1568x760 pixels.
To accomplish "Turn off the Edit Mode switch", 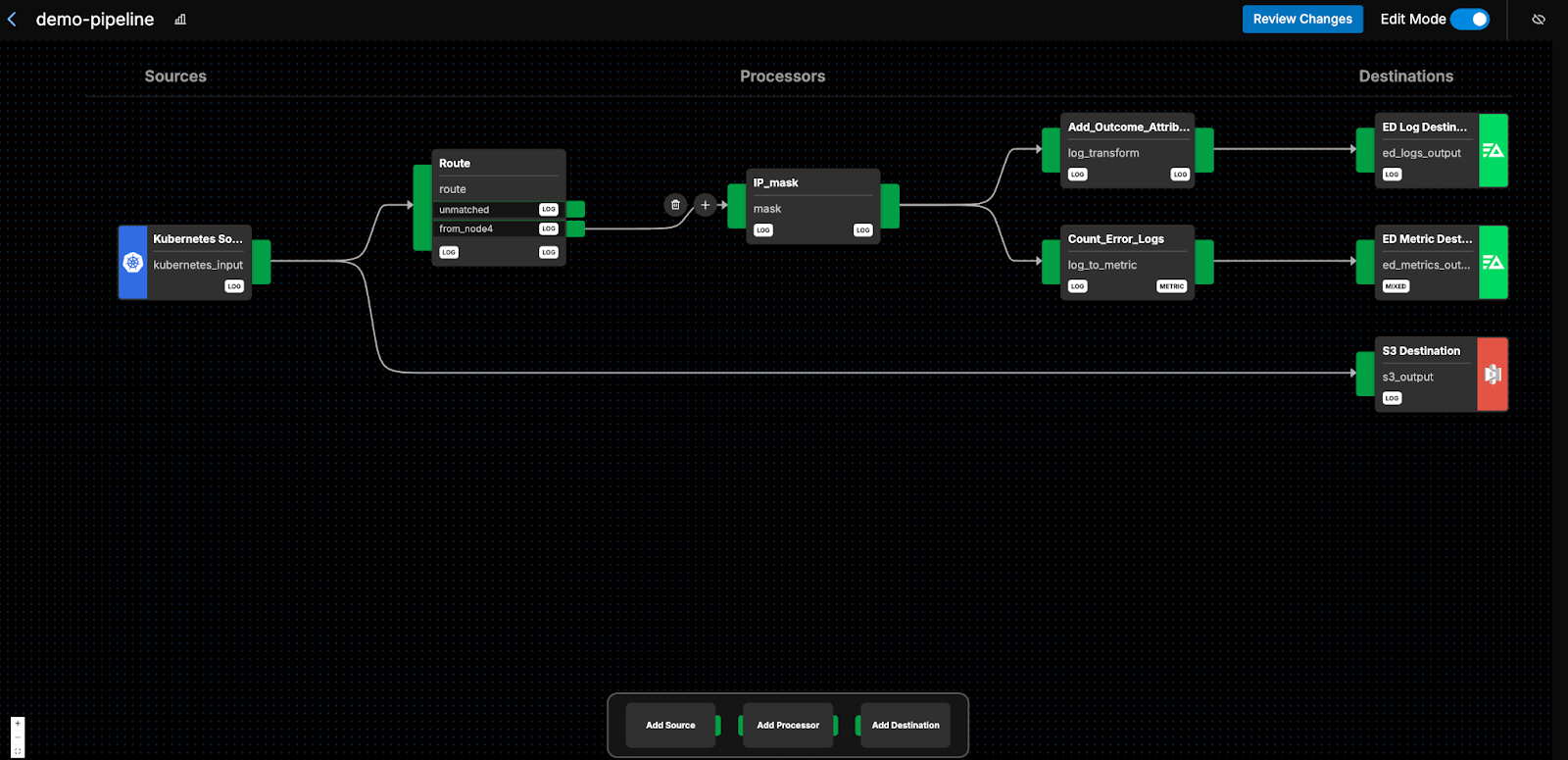I will 1469,20.
